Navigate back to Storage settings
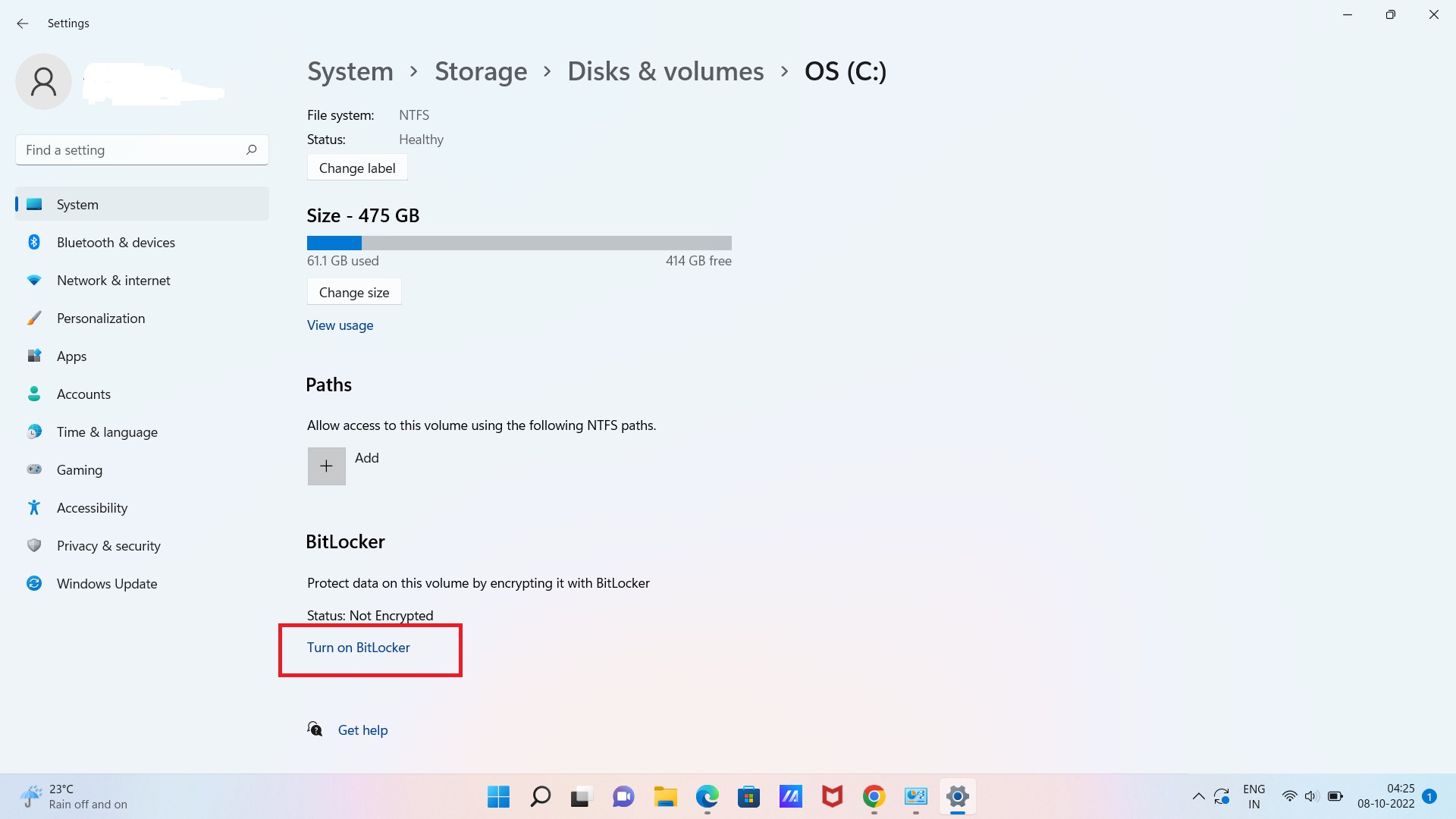This screenshot has width=1456, height=819. 481,70
